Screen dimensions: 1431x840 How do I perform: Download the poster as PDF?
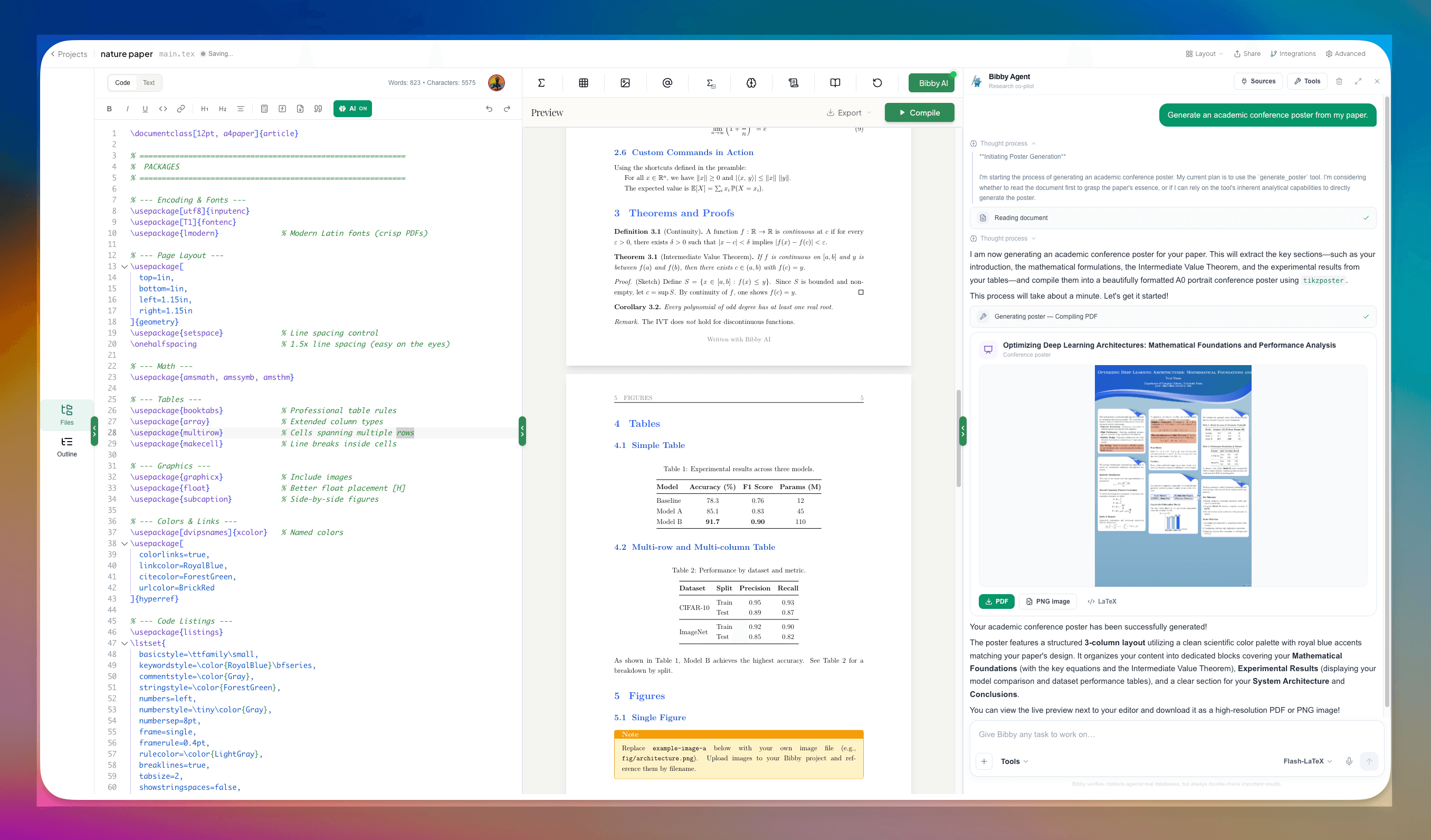(997, 602)
